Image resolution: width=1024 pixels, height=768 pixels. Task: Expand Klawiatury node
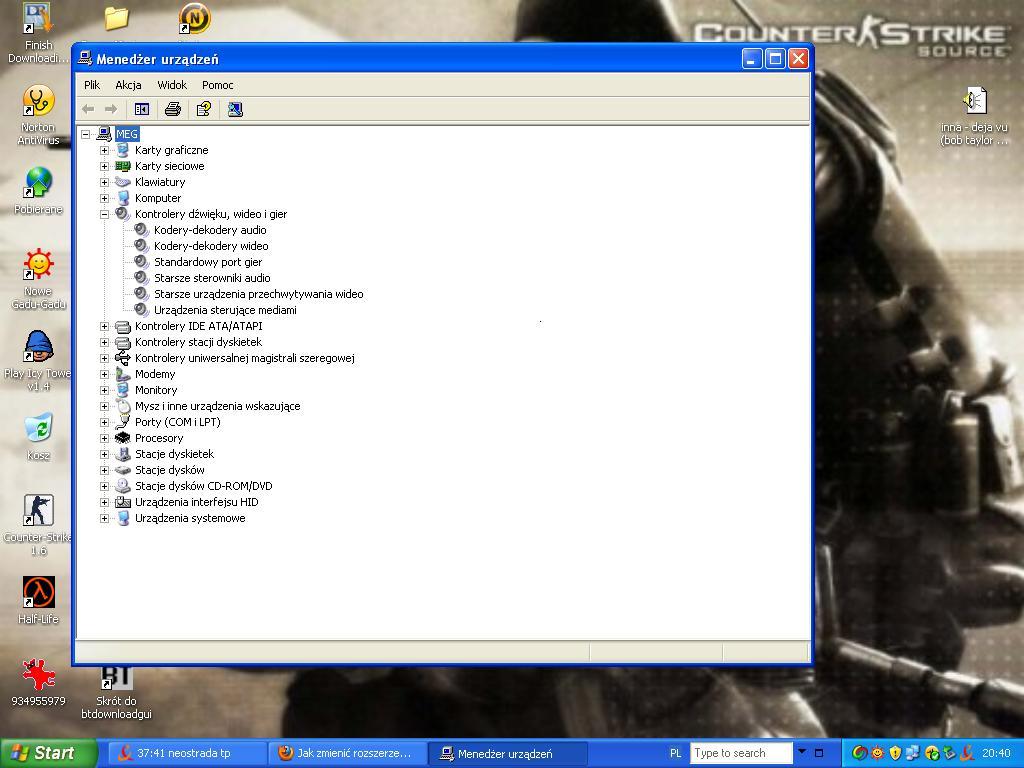(104, 182)
